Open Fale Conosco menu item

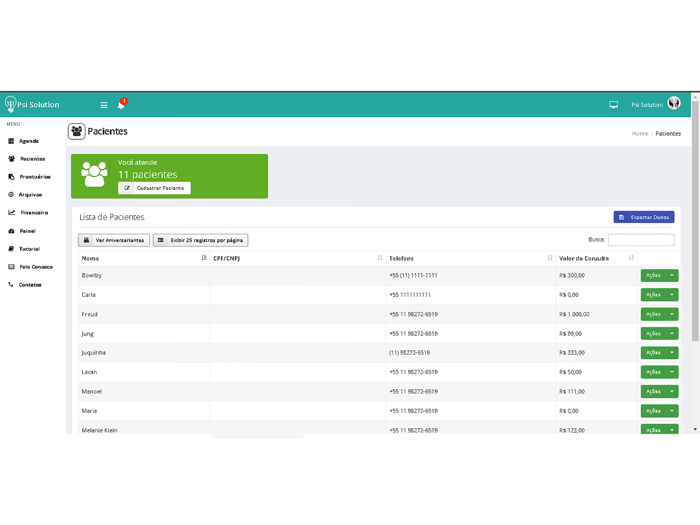(x=36, y=267)
